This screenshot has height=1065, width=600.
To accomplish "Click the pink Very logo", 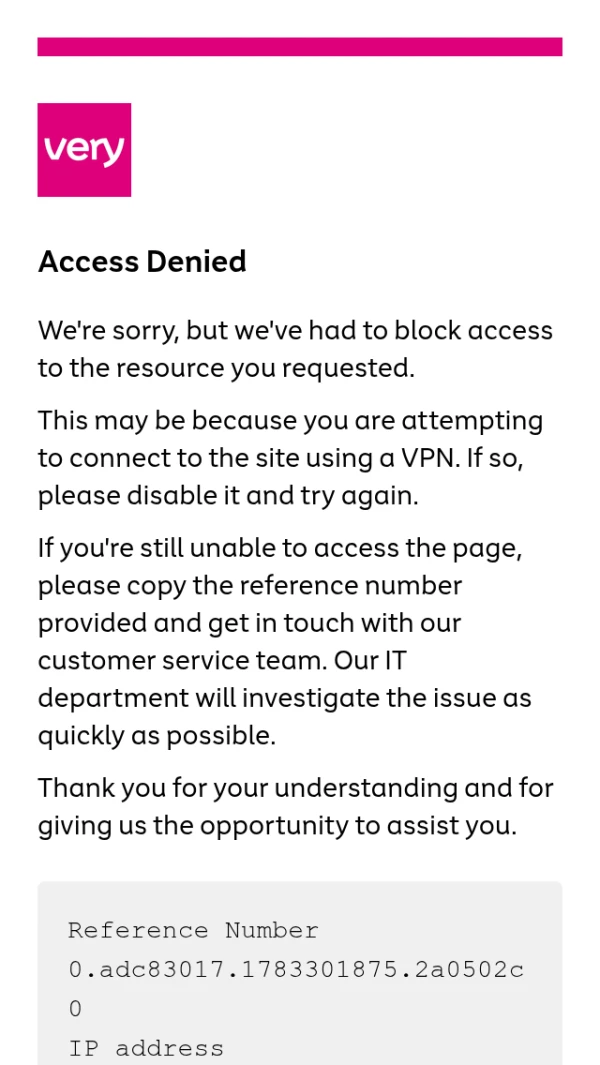I will 84,150.
